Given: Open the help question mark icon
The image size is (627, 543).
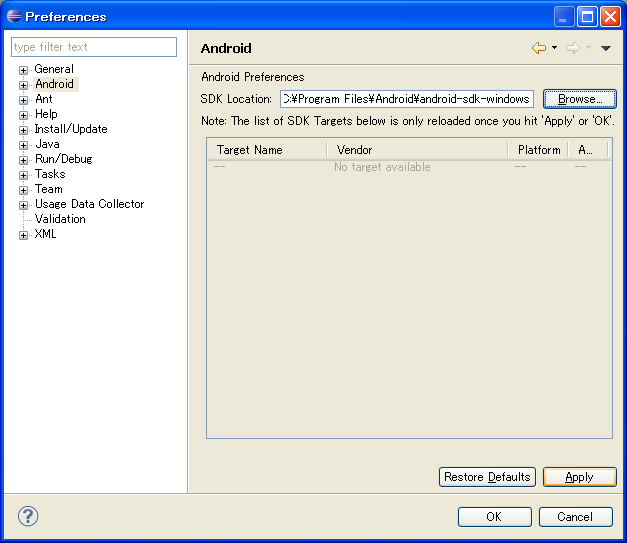Looking at the screenshot, I should (x=28, y=516).
